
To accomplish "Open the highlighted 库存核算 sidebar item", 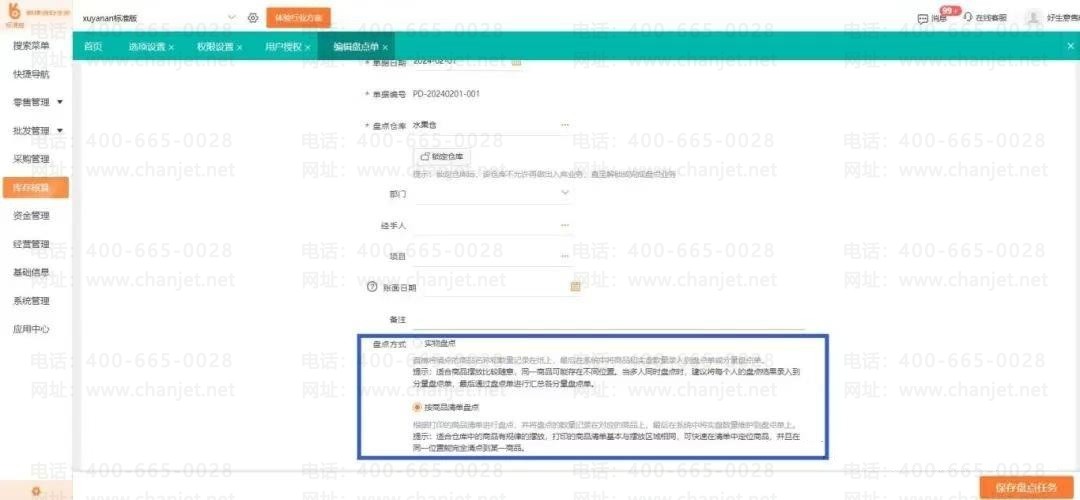I will pyautogui.click(x=35, y=187).
